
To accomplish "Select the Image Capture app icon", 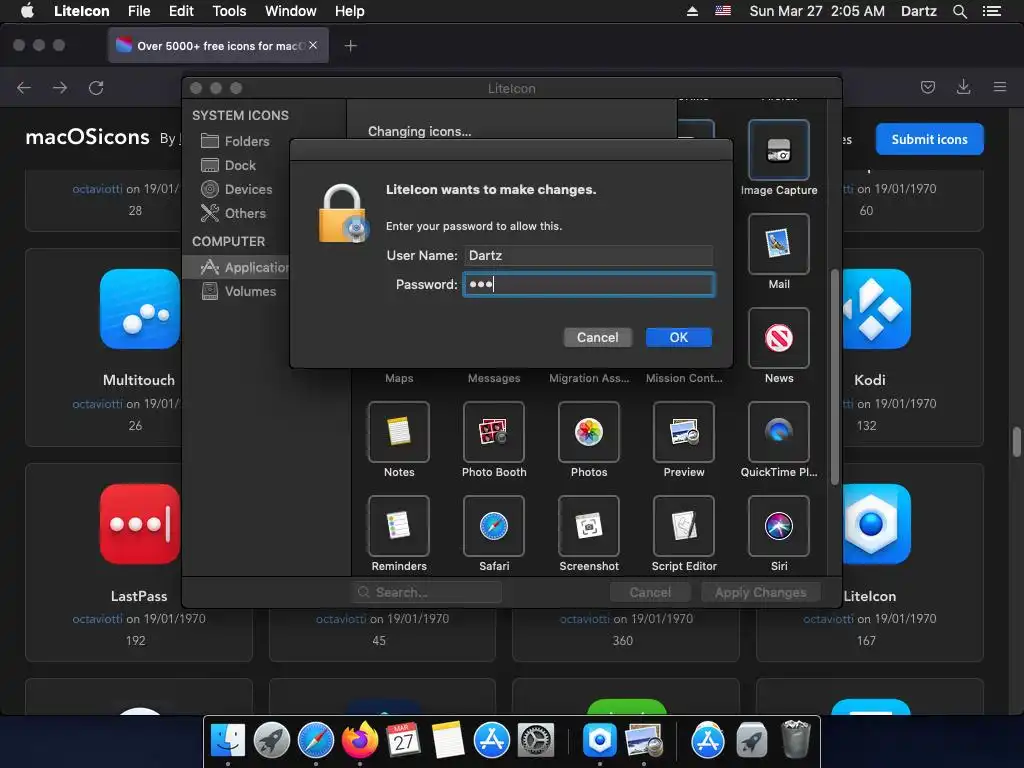I will [x=778, y=151].
